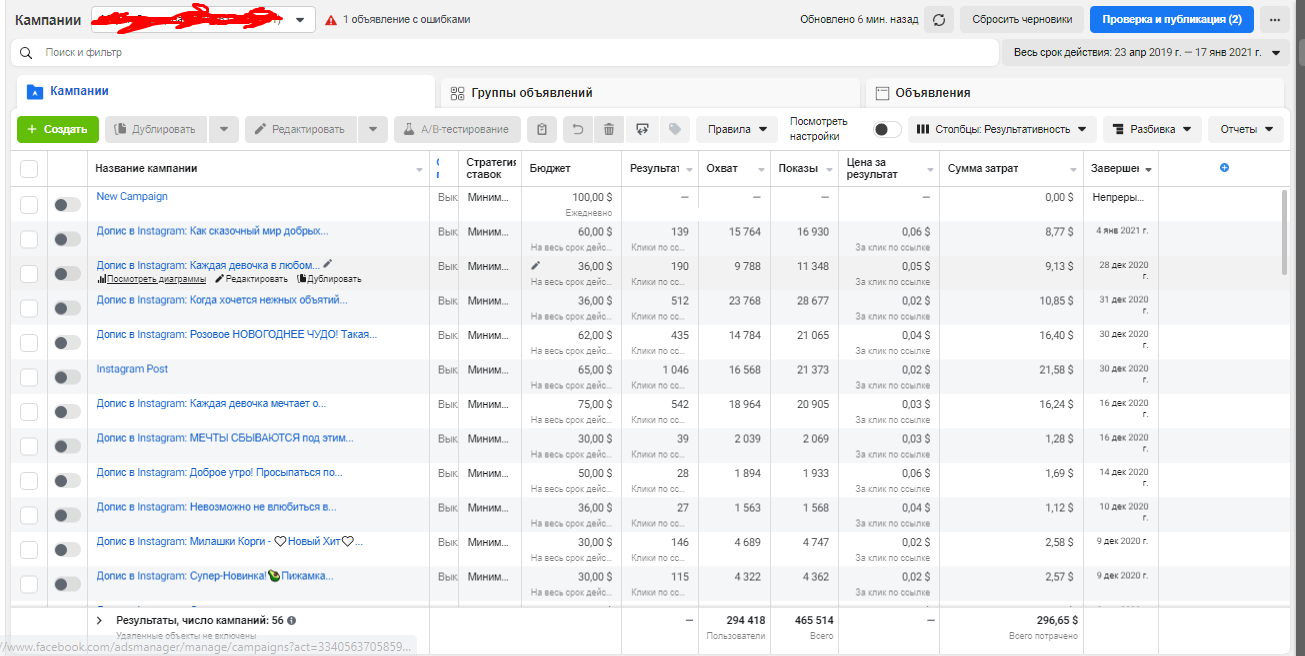Click the pencil icon next to 36,00 $ budget
1305x656 pixels.
coord(535,265)
